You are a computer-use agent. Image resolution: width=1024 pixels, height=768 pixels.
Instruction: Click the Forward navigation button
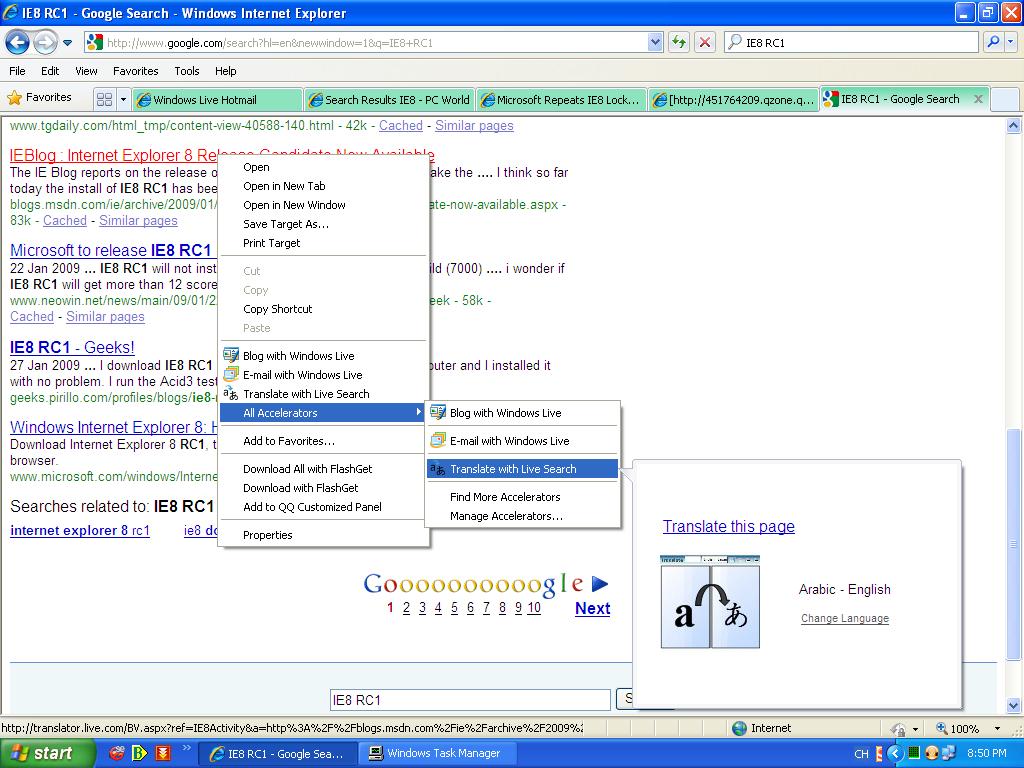(x=45, y=43)
